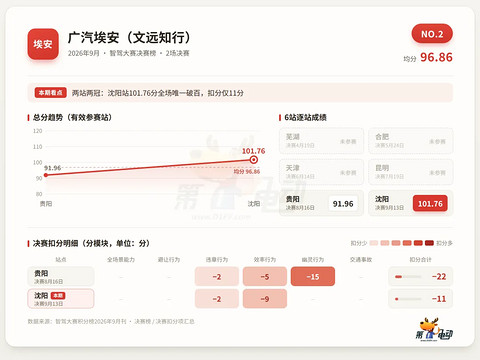Click the 80 y-axis label

click(39, 194)
